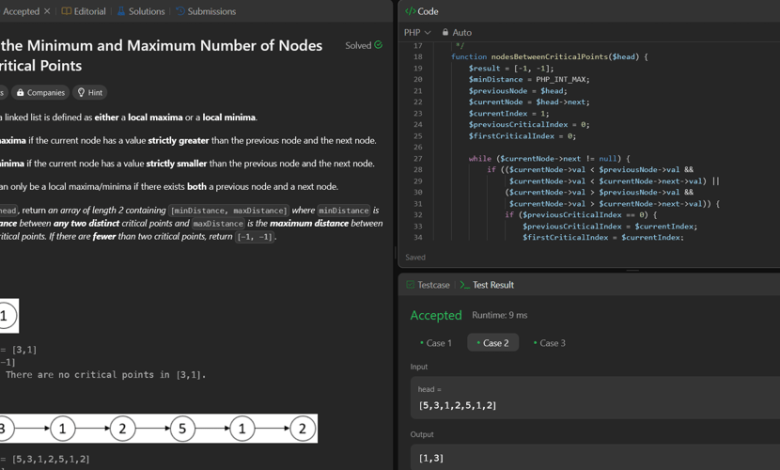Click code line 18 function declaration

pos(549,57)
